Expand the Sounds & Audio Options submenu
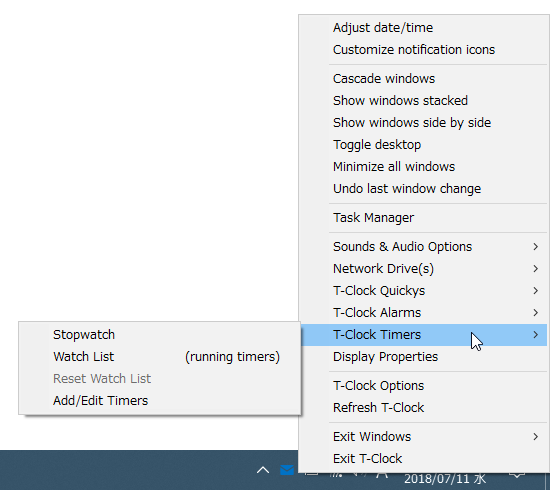This screenshot has width=550, height=490. (424, 247)
